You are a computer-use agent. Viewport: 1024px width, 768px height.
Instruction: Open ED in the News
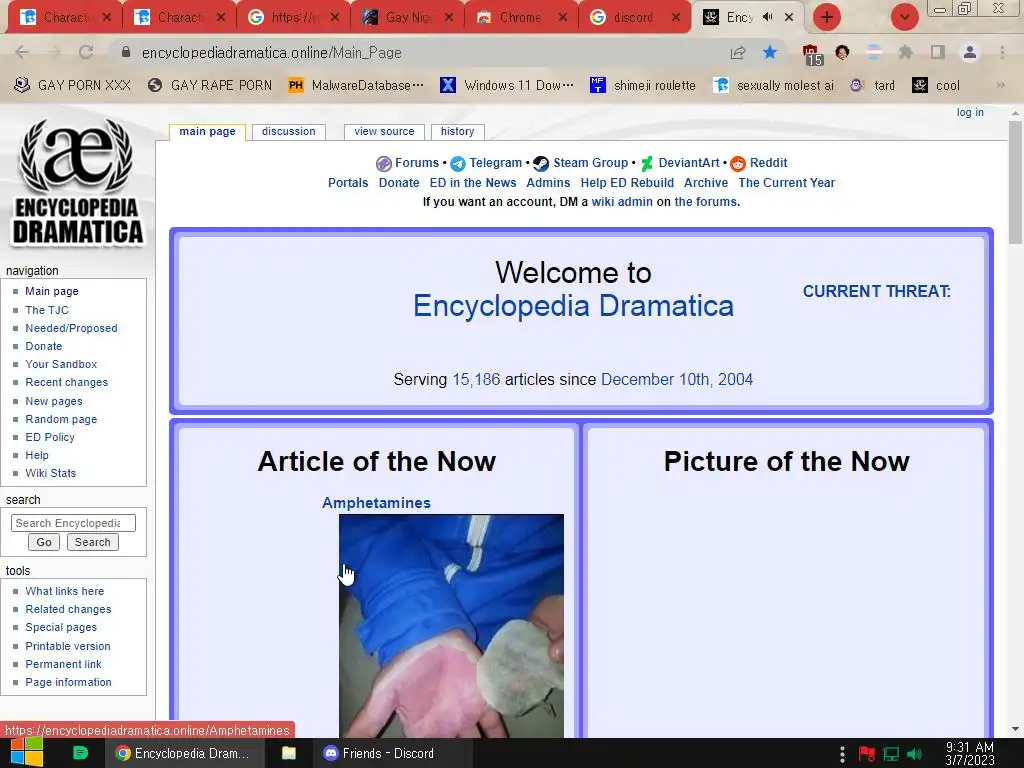coord(473,183)
